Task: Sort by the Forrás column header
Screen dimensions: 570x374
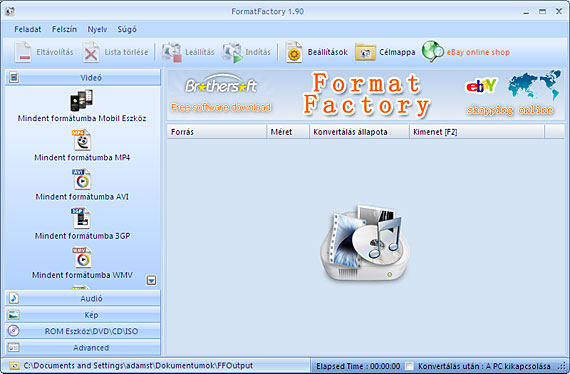Action: click(x=217, y=132)
